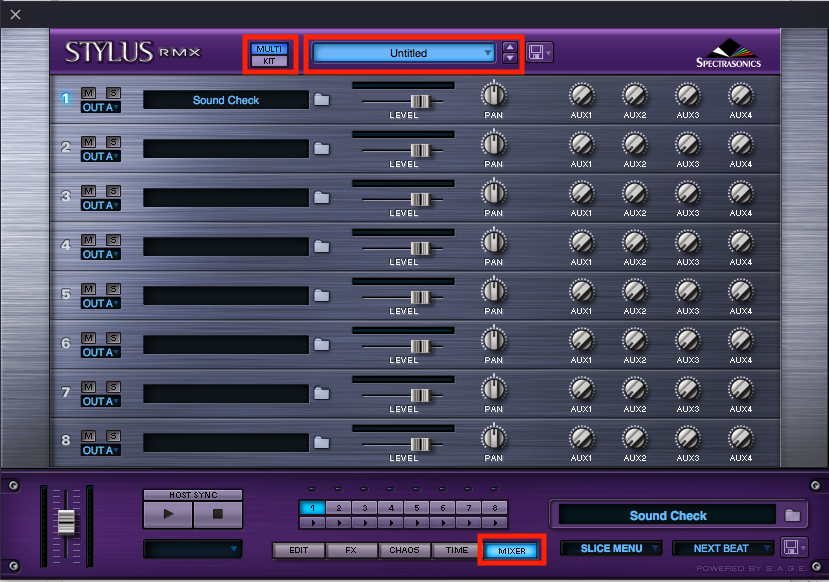Mute part 1 with M button
The height and width of the screenshot is (582, 829).
88,93
